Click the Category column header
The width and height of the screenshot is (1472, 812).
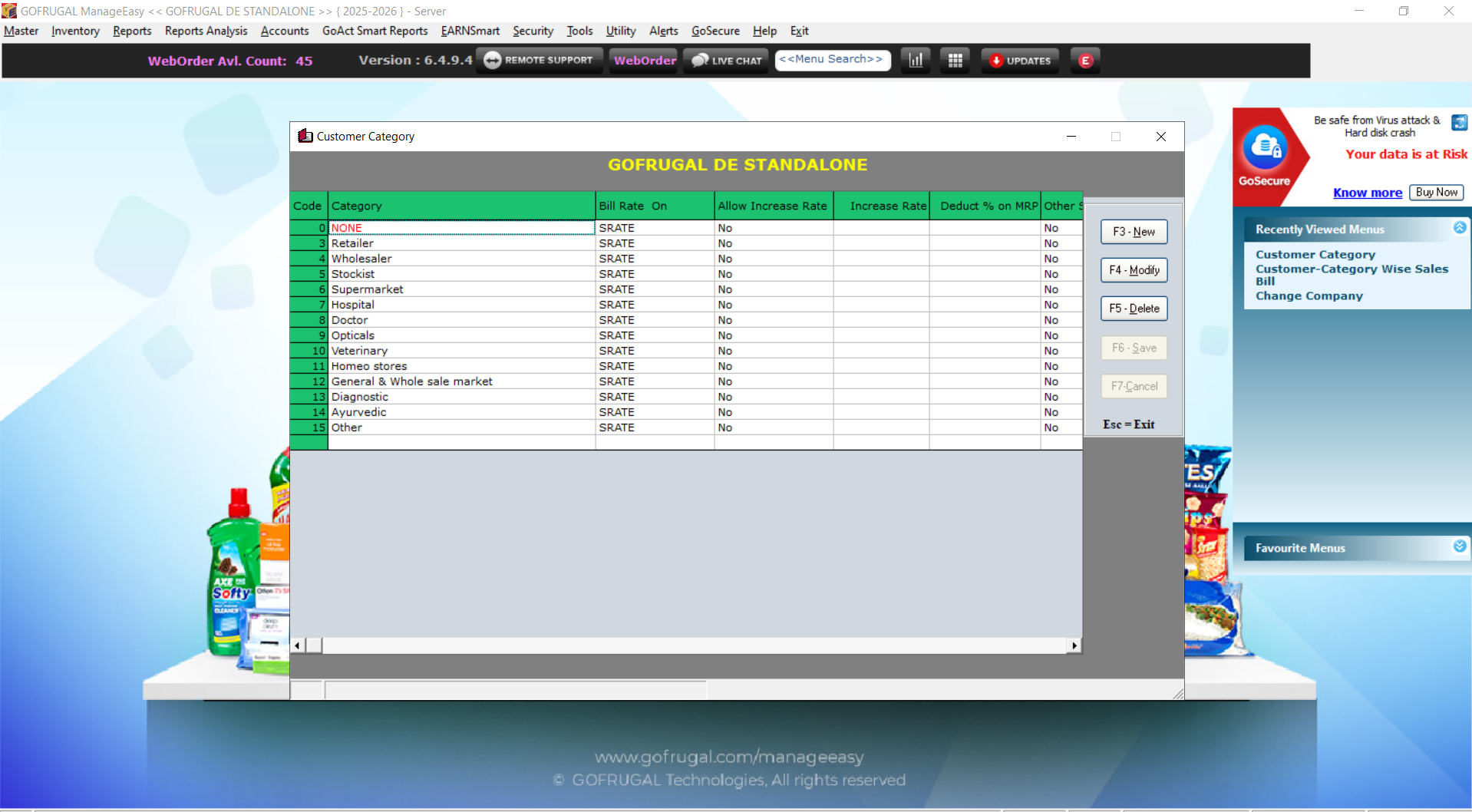[461, 206]
